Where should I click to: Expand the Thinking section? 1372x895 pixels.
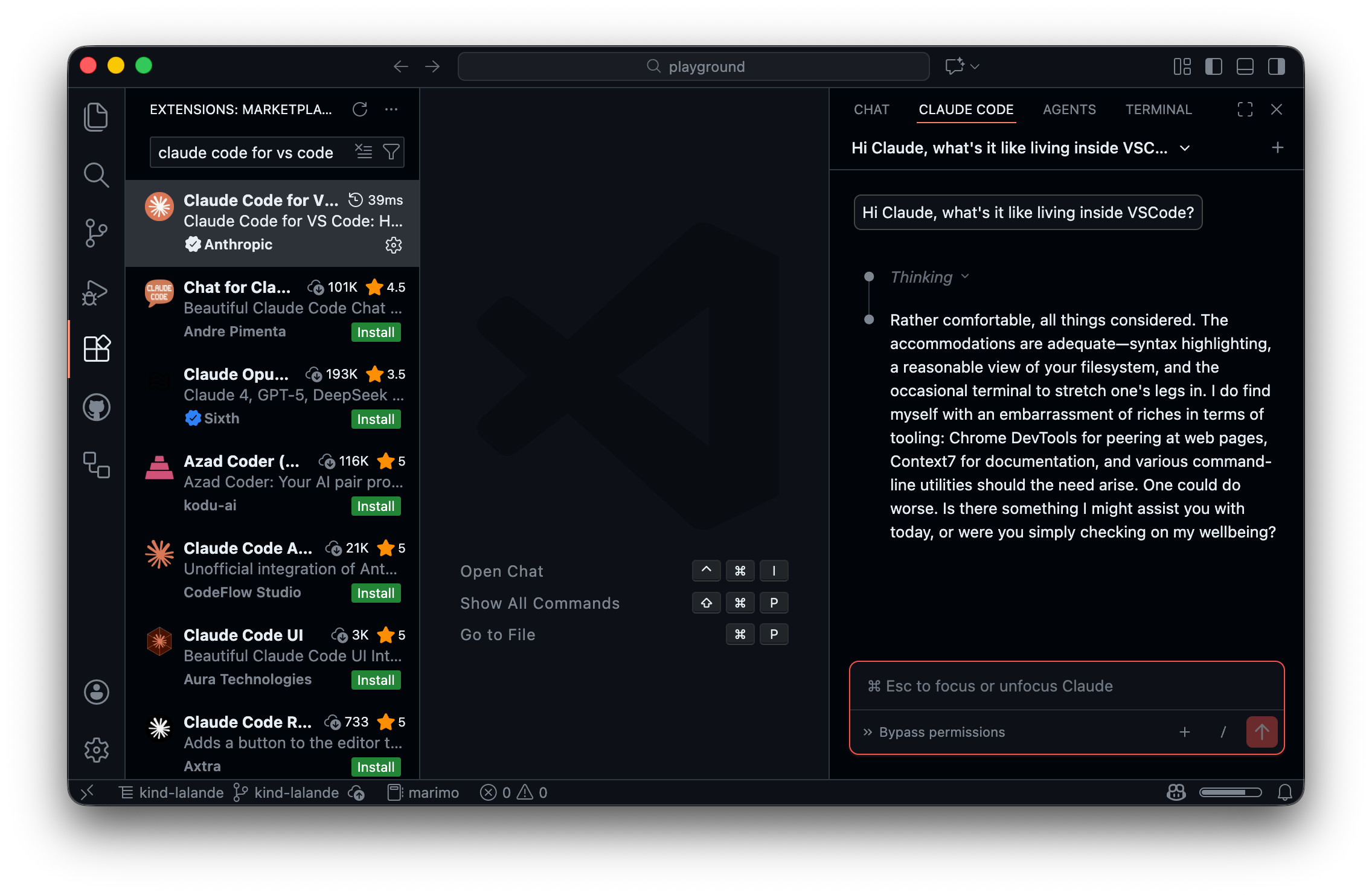(930, 277)
